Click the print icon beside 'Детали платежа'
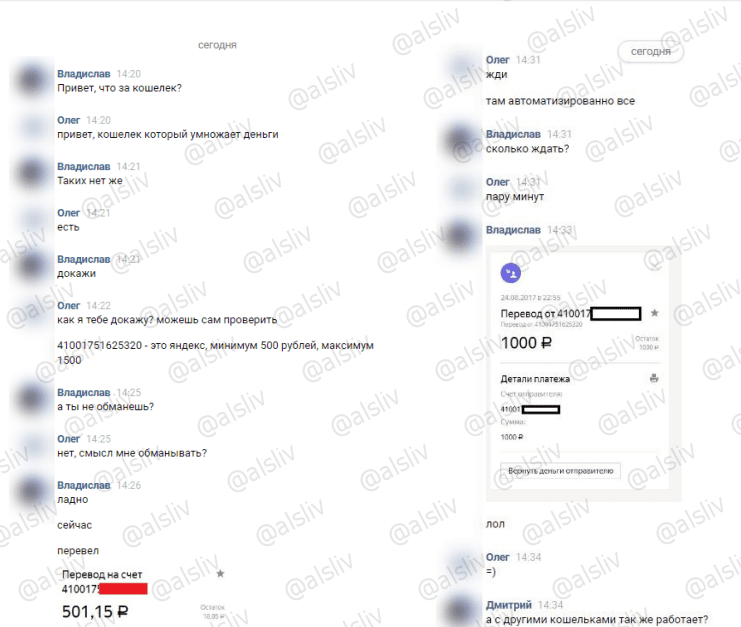 654,378
